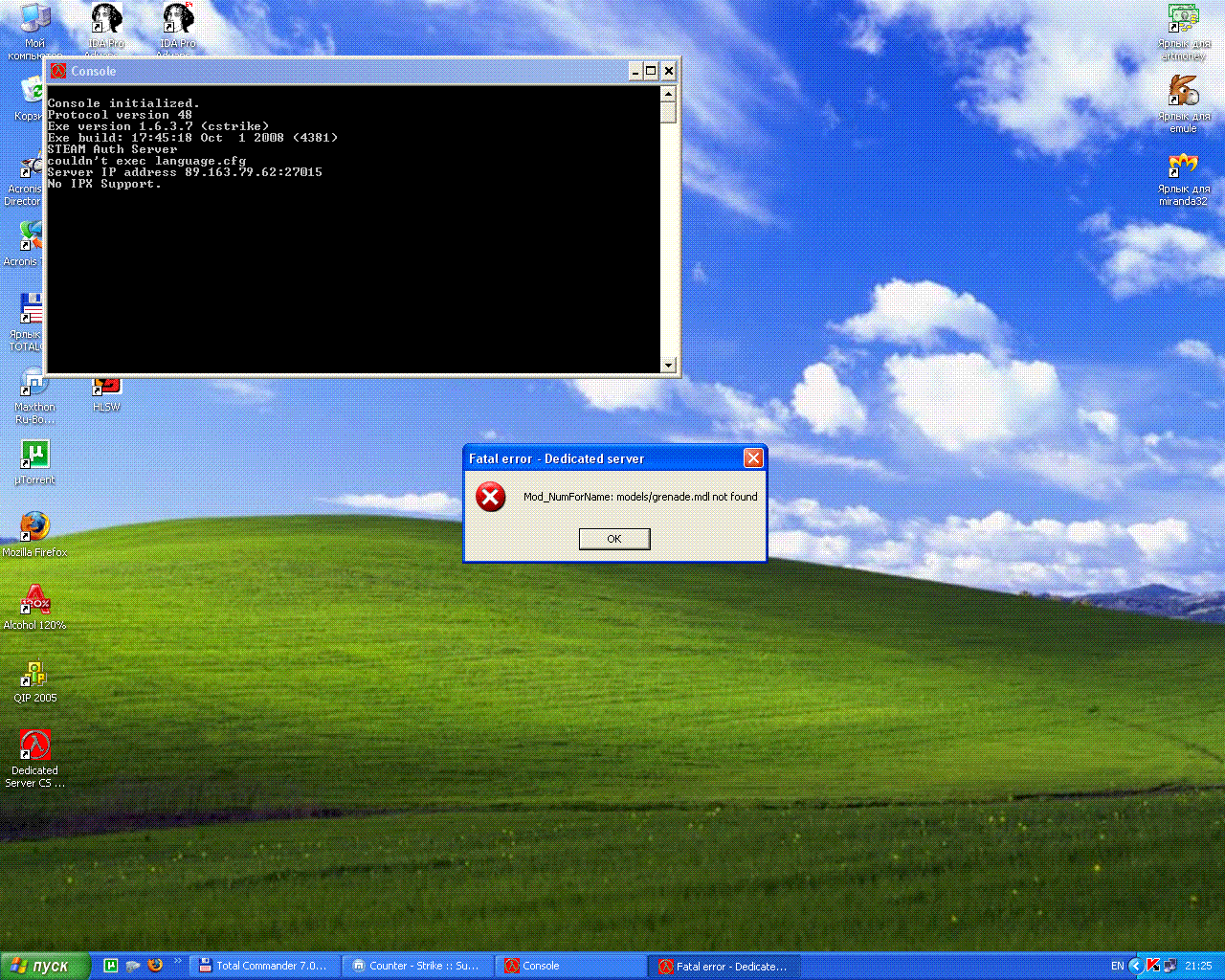The height and width of the screenshot is (980, 1225).
Task: Switch to Total Commander taskbar button
Action: (x=264, y=966)
